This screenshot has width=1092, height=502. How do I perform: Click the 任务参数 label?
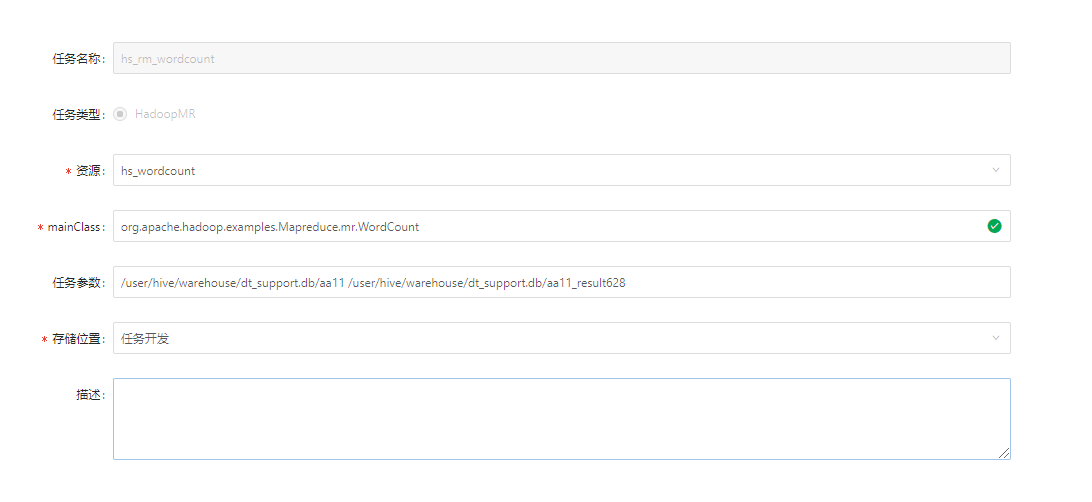pyautogui.click(x=79, y=283)
